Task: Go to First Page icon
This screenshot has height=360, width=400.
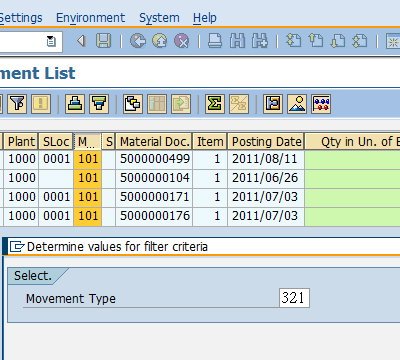Action: [x=294, y=41]
